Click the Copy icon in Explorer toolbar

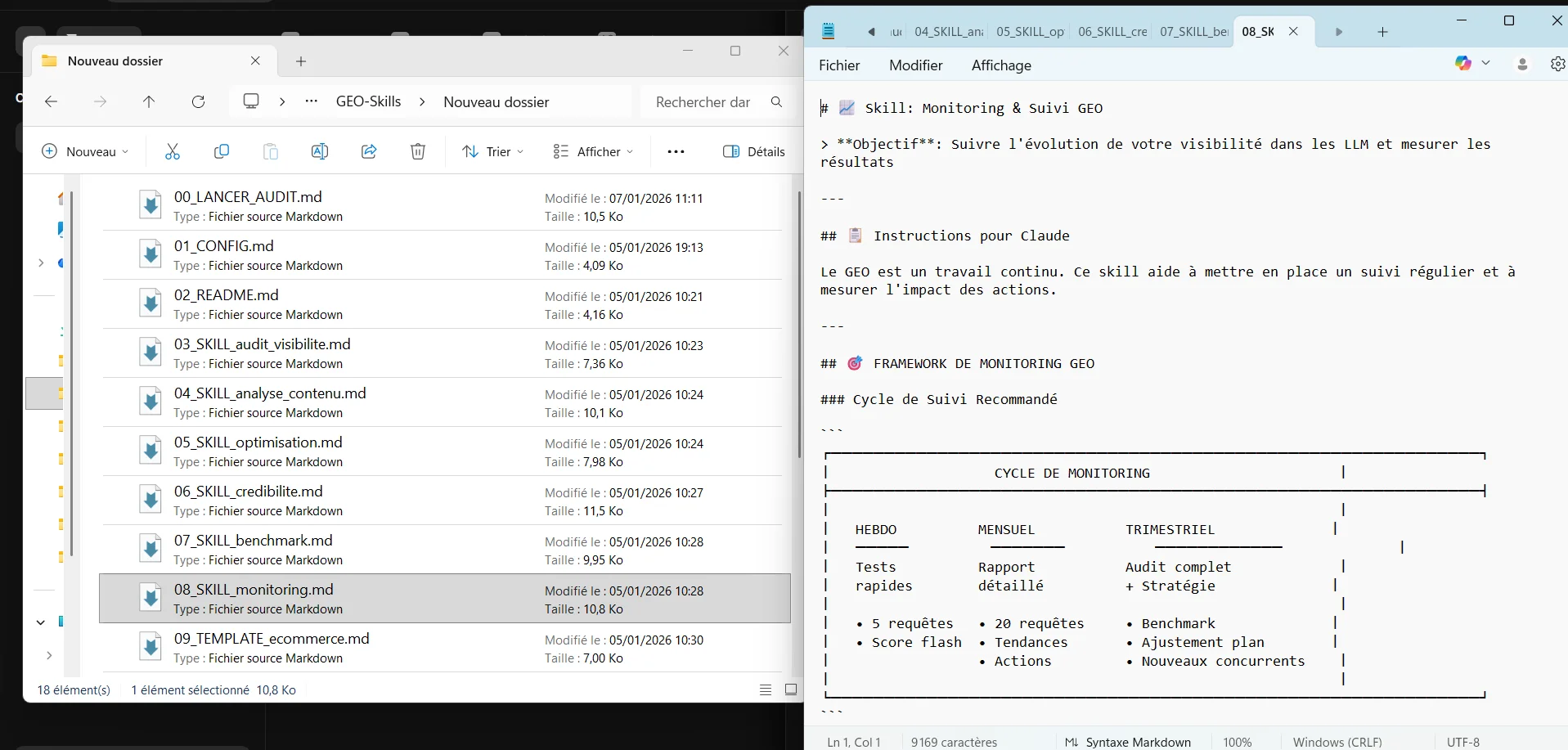click(221, 151)
